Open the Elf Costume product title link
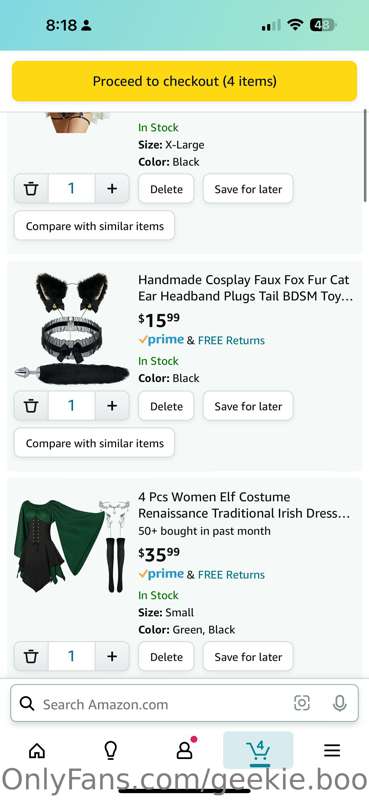Screen dimensions: 369x800 click(x=244, y=505)
